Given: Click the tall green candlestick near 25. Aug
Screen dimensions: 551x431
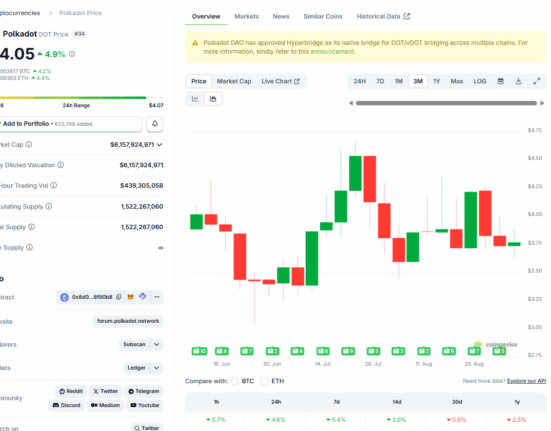Looking at the screenshot, I should coord(471,220).
